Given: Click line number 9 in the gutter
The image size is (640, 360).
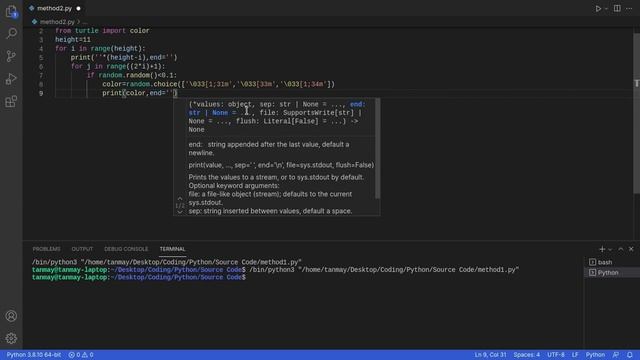Looking at the screenshot, I should click(x=41, y=93).
